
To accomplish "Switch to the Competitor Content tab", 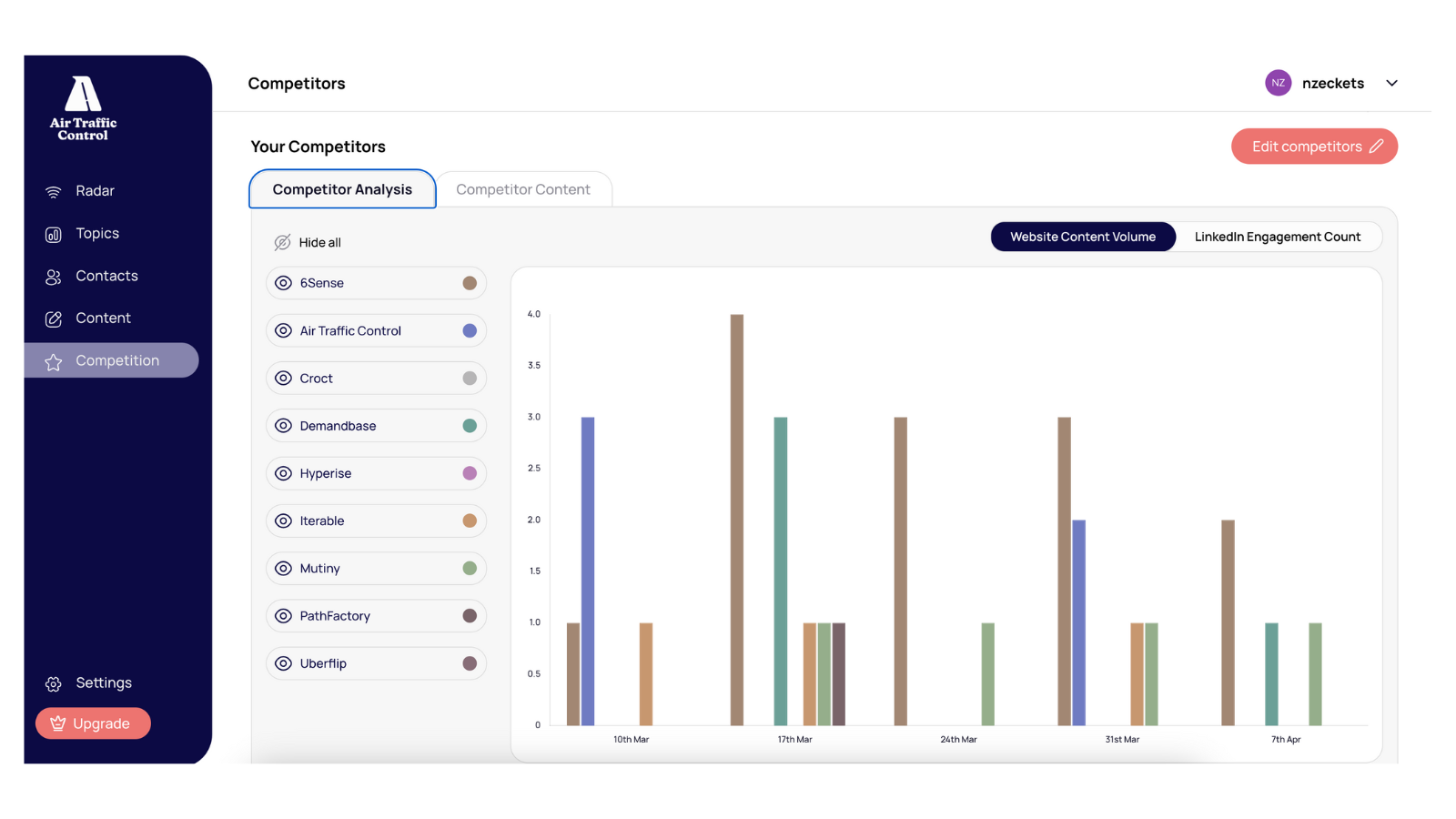I will [522, 189].
